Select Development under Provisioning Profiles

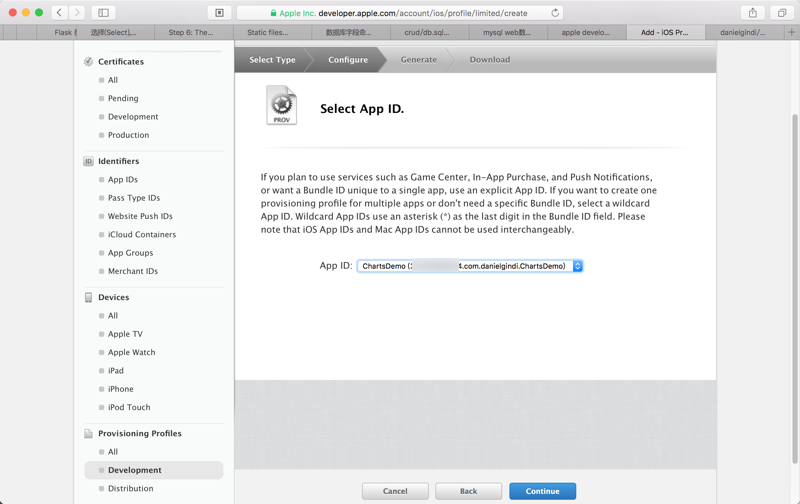pyautogui.click(x=154, y=470)
